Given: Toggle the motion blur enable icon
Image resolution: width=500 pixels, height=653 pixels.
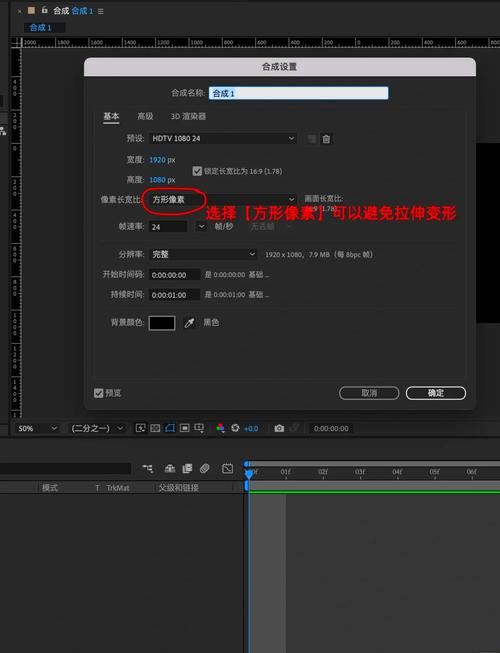Looking at the screenshot, I should 204,469.
